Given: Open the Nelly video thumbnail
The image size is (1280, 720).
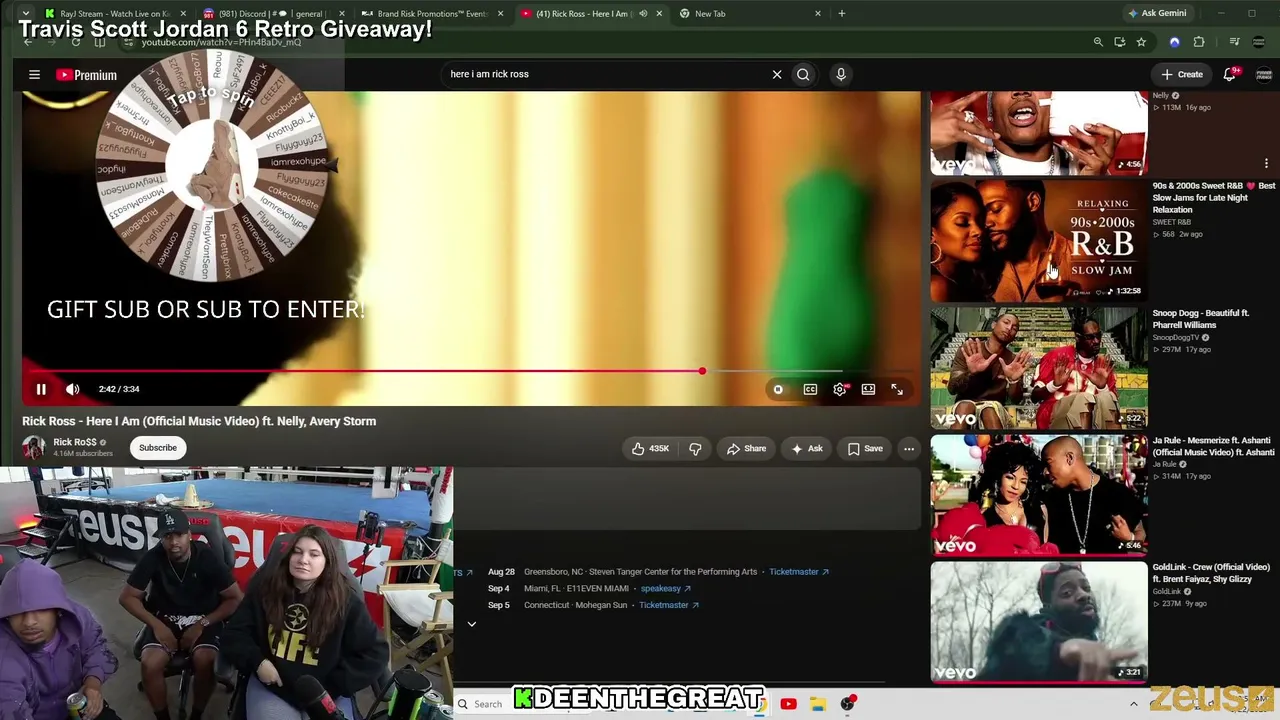Looking at the screenshot, I should point(1039,133).
